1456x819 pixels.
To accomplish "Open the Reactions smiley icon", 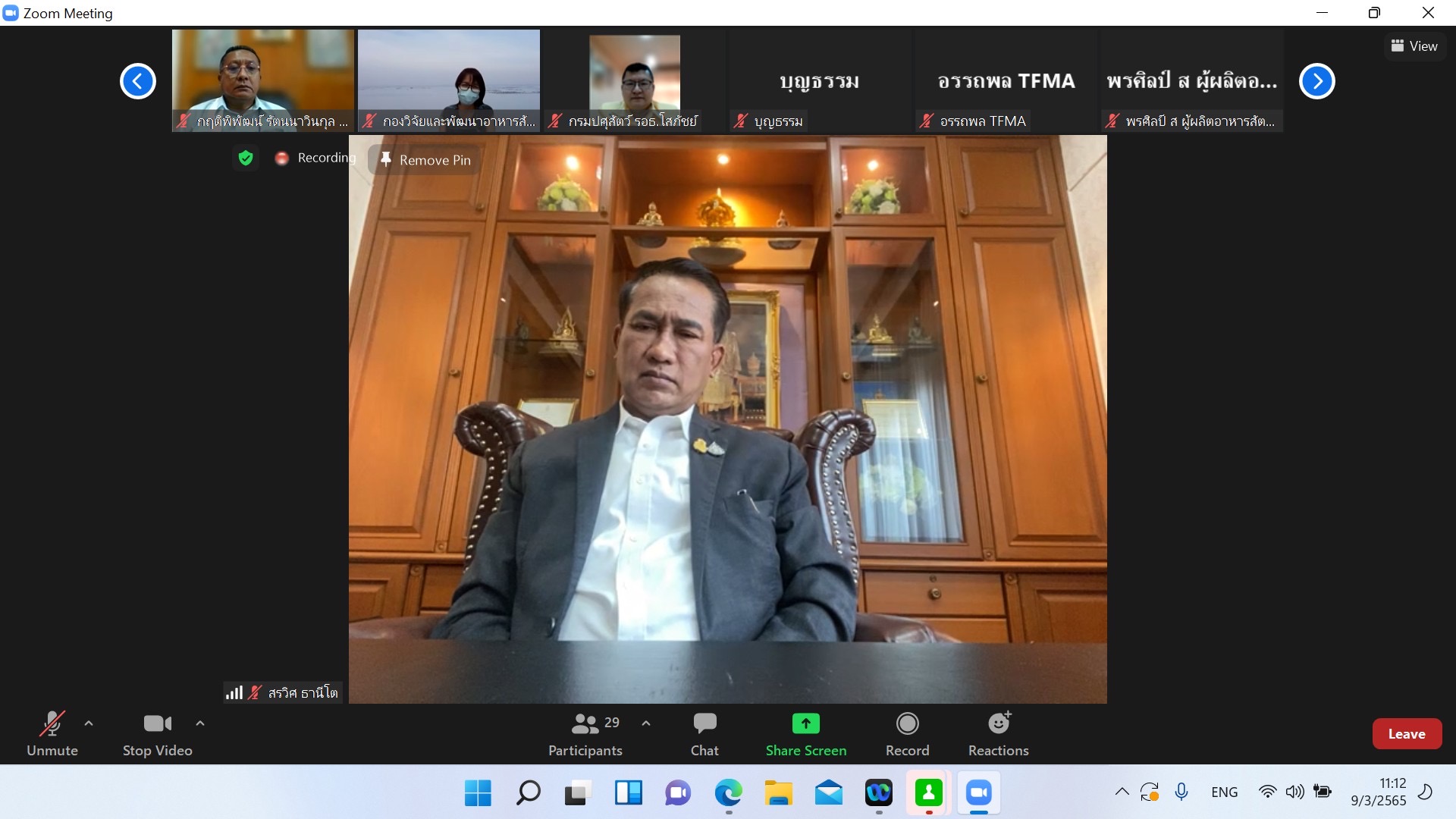I will tap(998, 724).
